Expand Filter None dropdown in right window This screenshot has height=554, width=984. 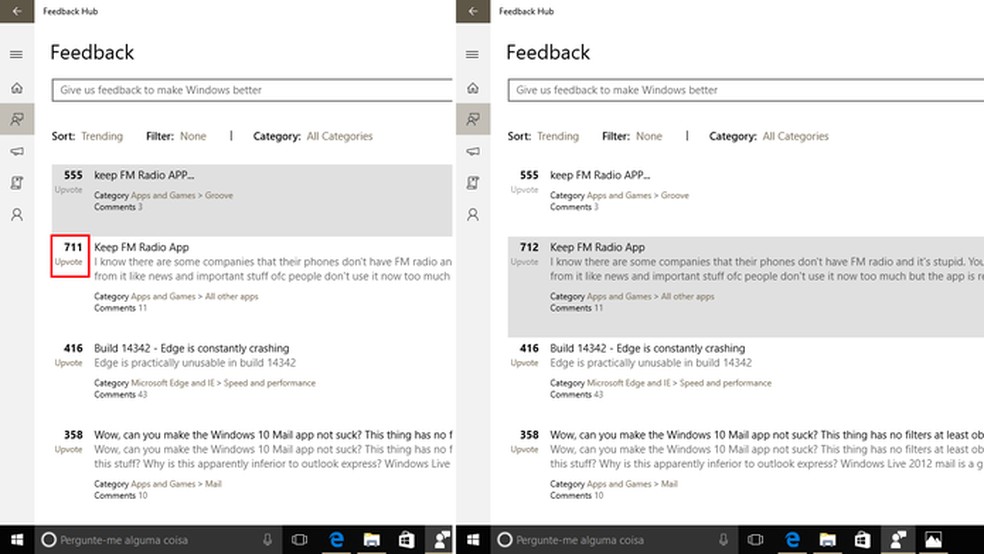coord(649,136)
